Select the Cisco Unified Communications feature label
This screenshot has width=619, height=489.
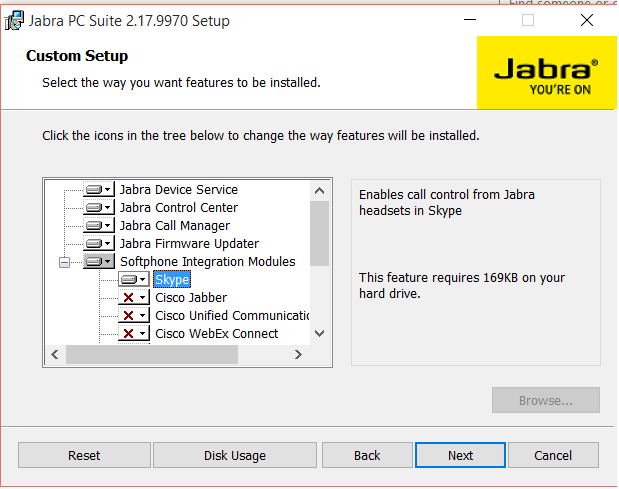[x=232, y=316]
